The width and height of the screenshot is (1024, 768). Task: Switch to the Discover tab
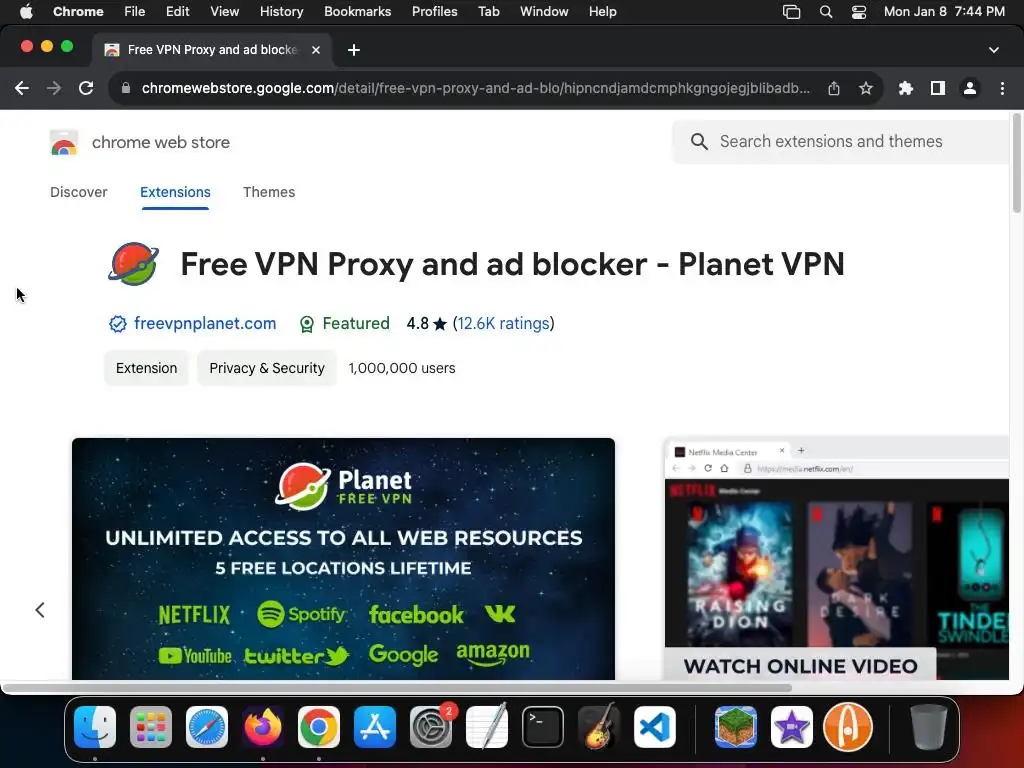78,192
